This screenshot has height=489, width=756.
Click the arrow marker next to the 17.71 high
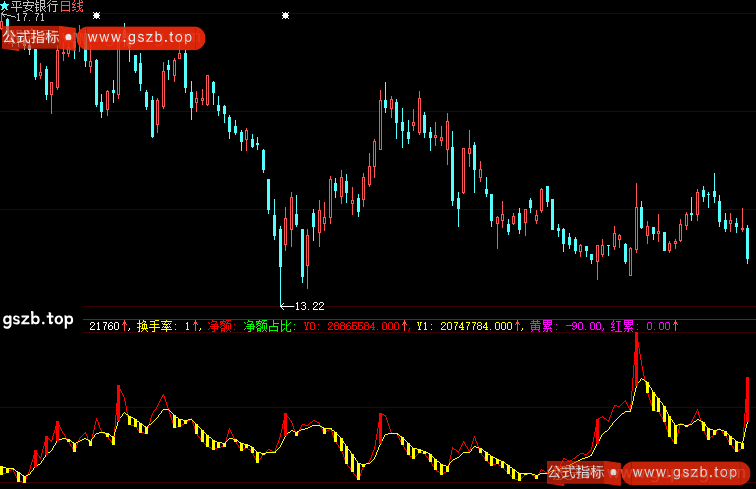(7, 17)
